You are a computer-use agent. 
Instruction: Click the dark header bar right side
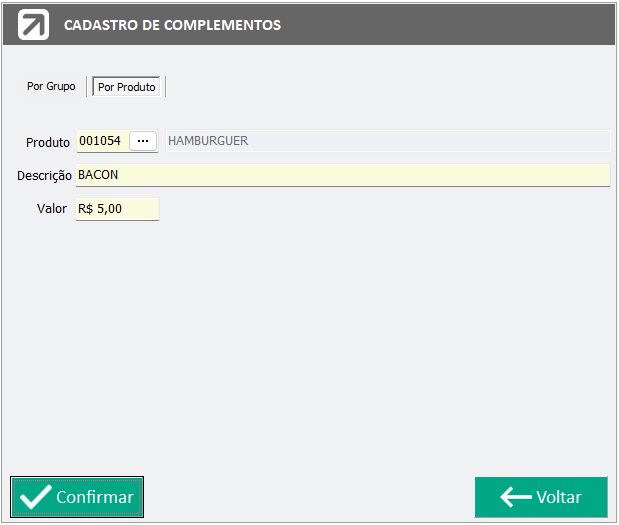500,24
